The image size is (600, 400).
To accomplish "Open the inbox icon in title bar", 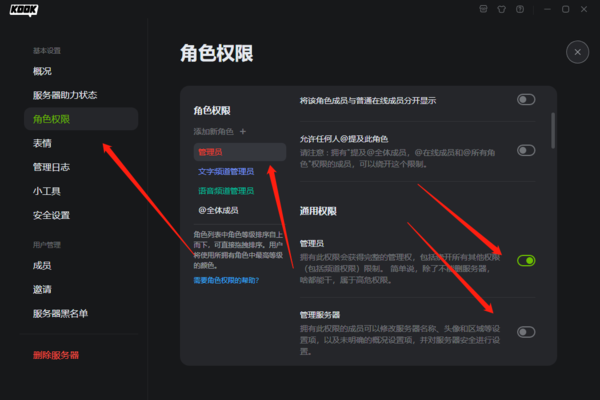I will click(484, 9).
